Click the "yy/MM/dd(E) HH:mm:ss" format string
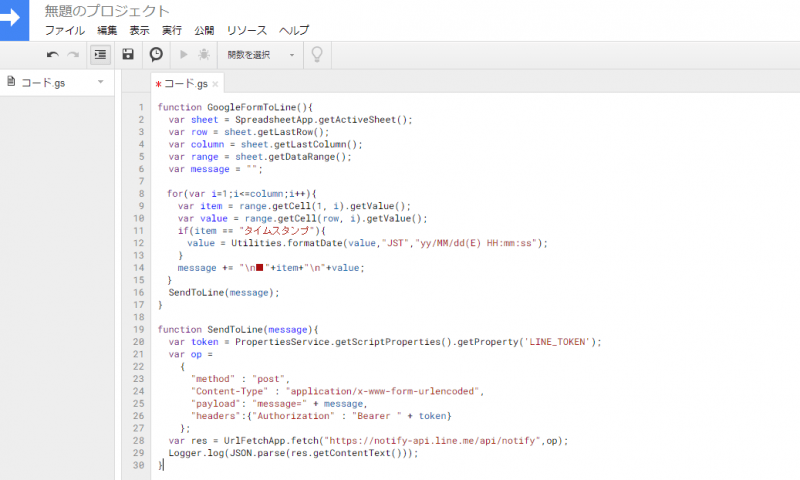 point(476,243)
